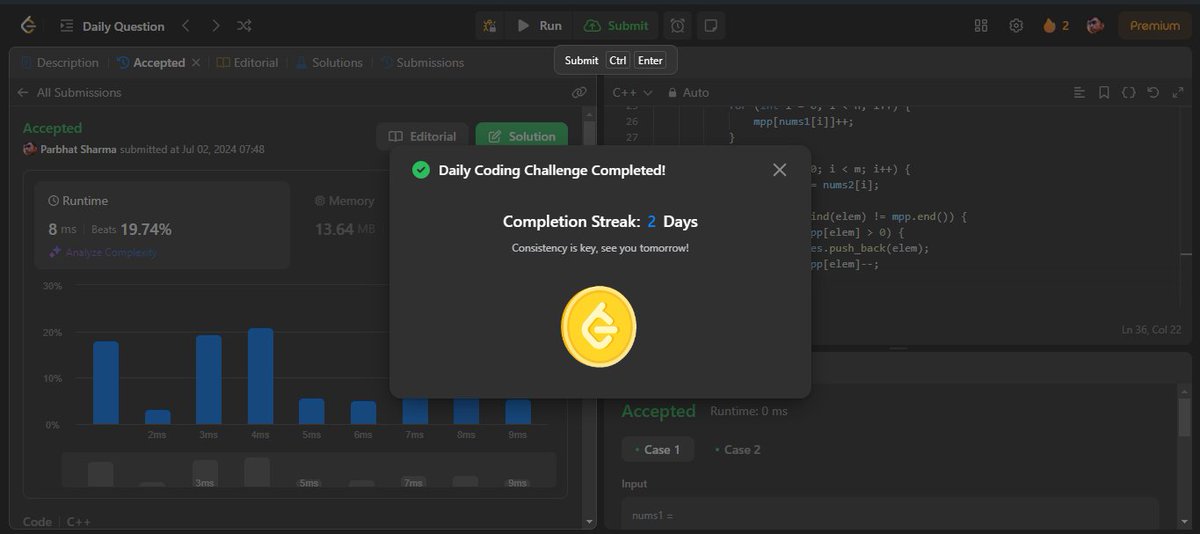
Task: Run the code
Action: (540, 26)
